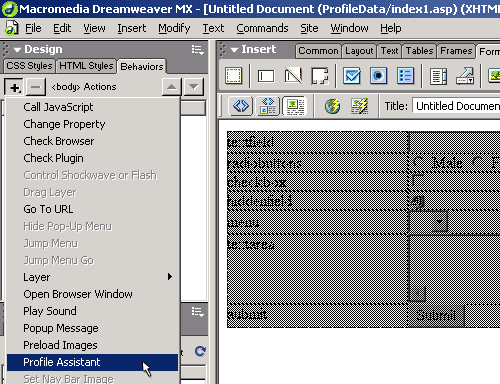Insert a Radio Button form element icon
500x384 pixels.
click(x=378, y=76)
